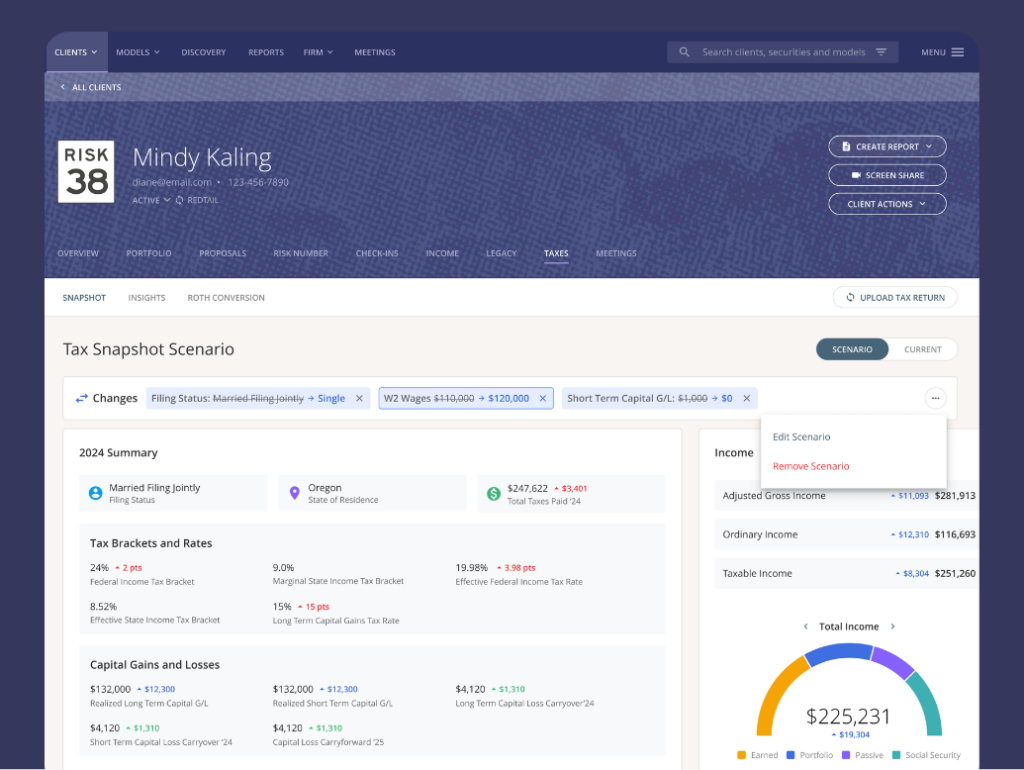
Task: Click the Screen Share camera icon
Action: click(856, 175)
